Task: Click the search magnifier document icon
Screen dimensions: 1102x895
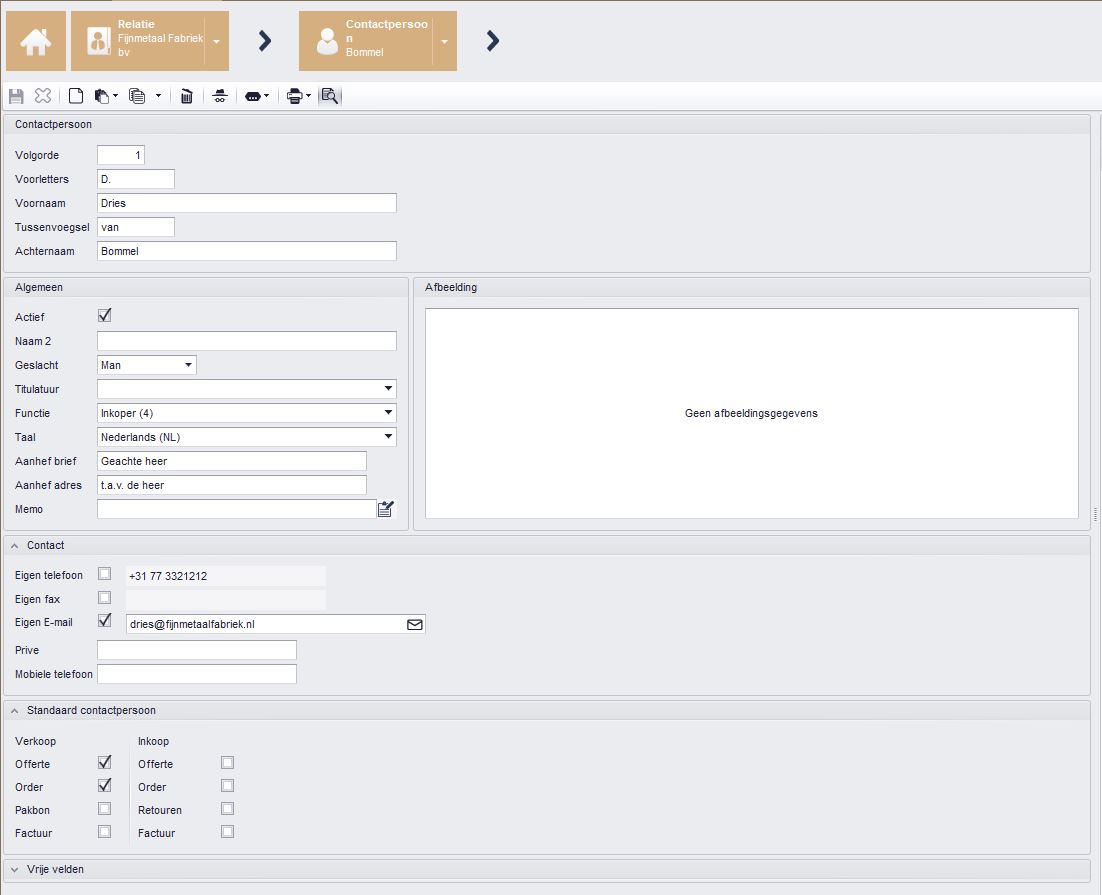Action: tap(330, 96)
